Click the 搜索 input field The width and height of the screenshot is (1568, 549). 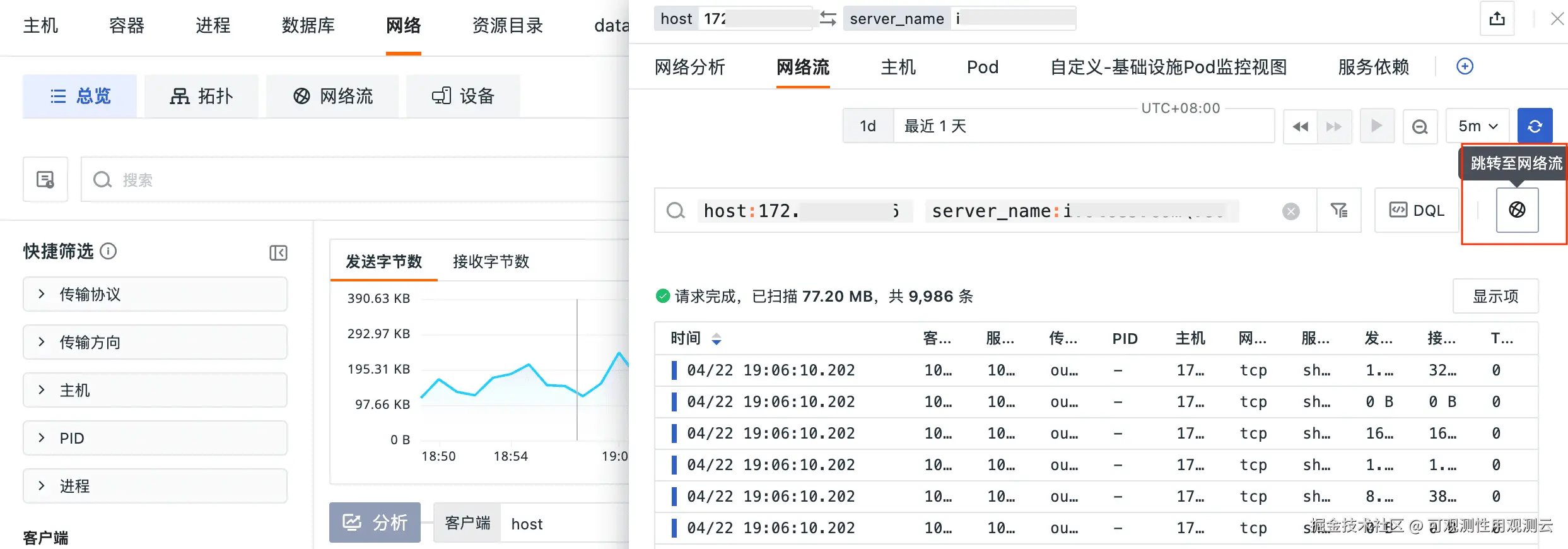tap(353, 180)
